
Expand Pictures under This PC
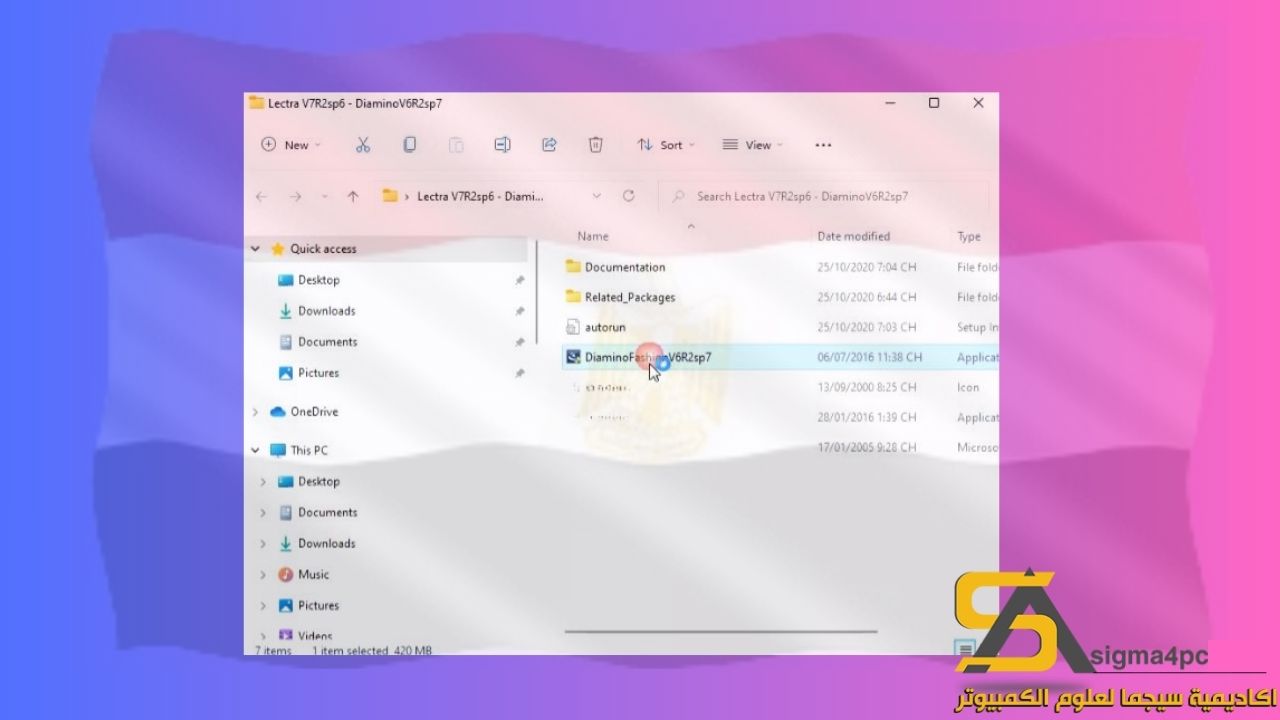click(264, 606)
